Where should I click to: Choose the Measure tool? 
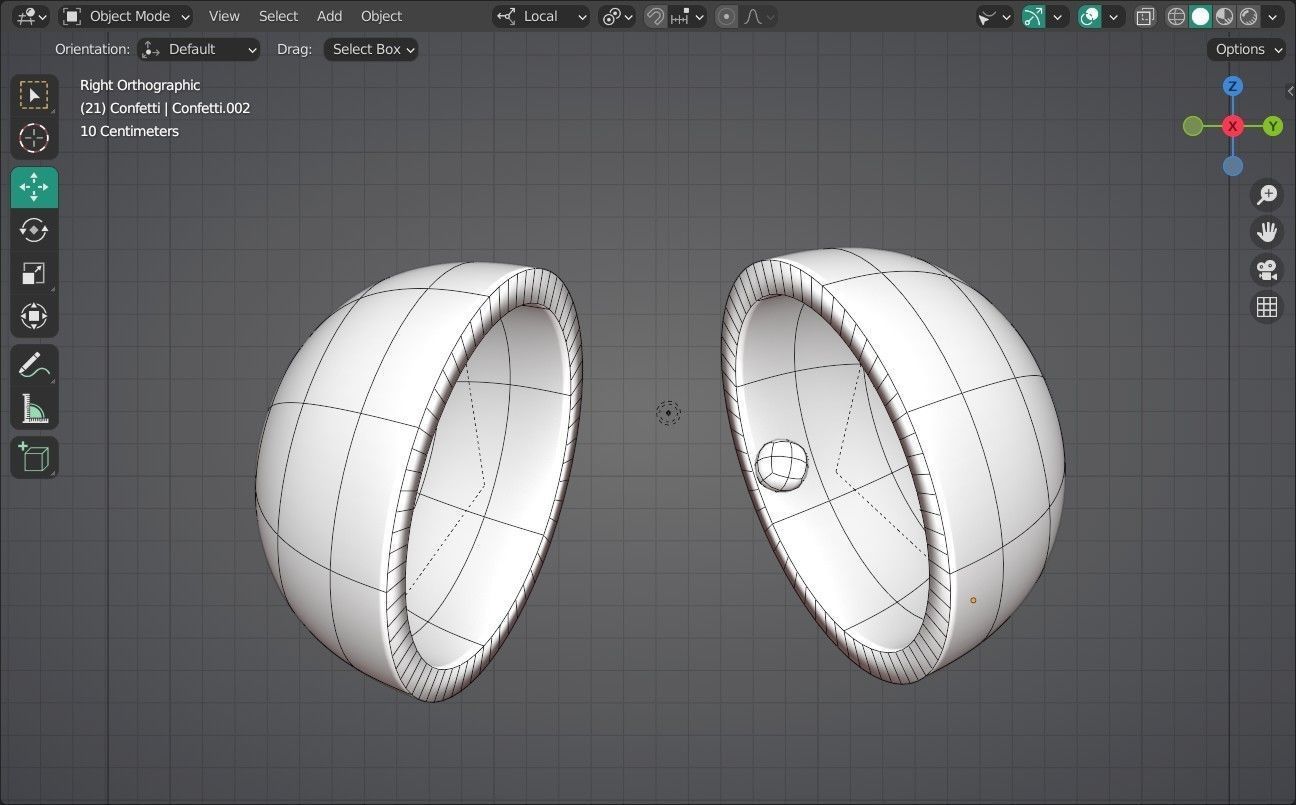tap(34, 408)
